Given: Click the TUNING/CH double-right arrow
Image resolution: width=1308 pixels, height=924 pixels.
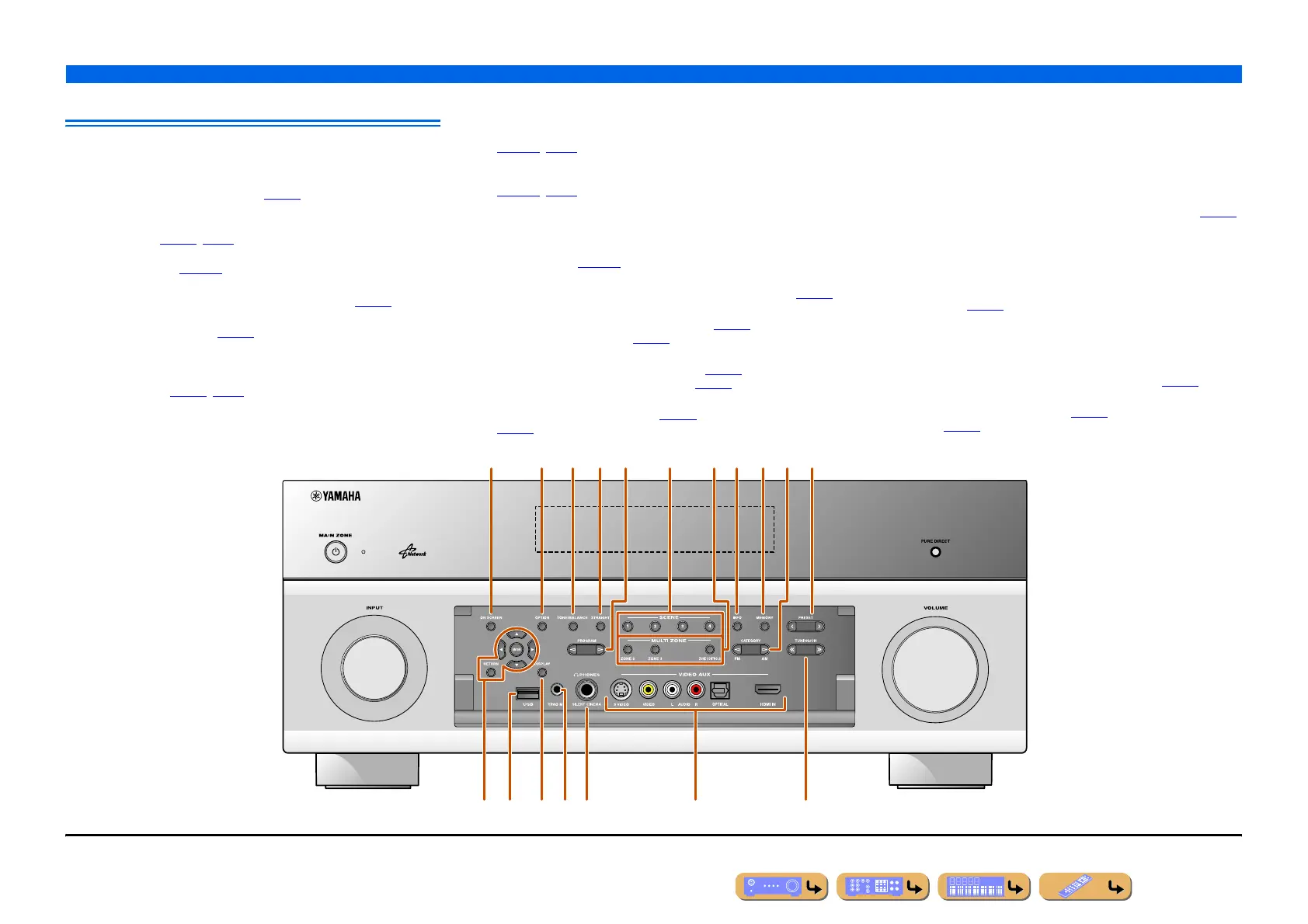Looking at the screenshot, I should (819, 649).
